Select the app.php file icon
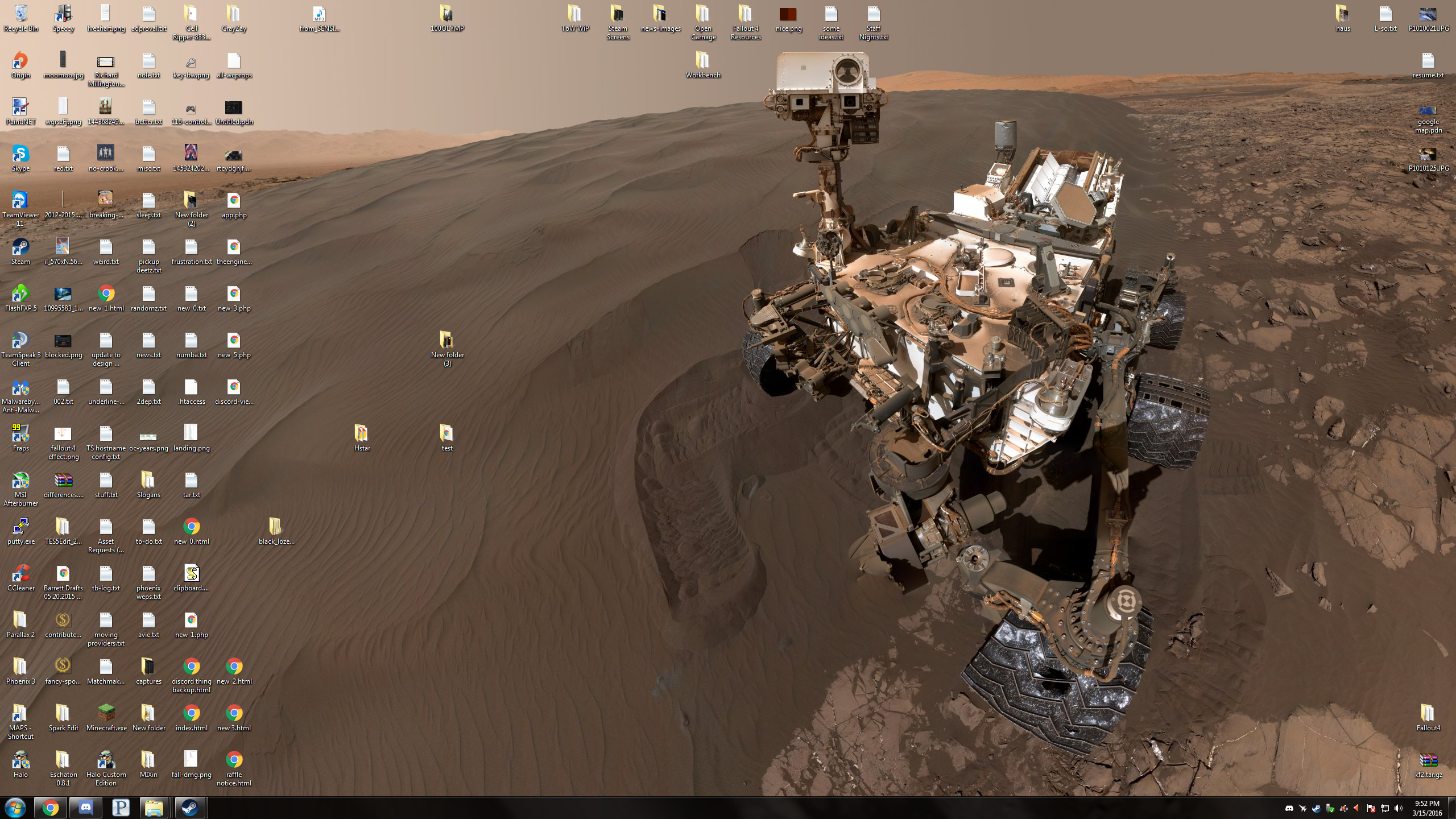 point(234,205)
